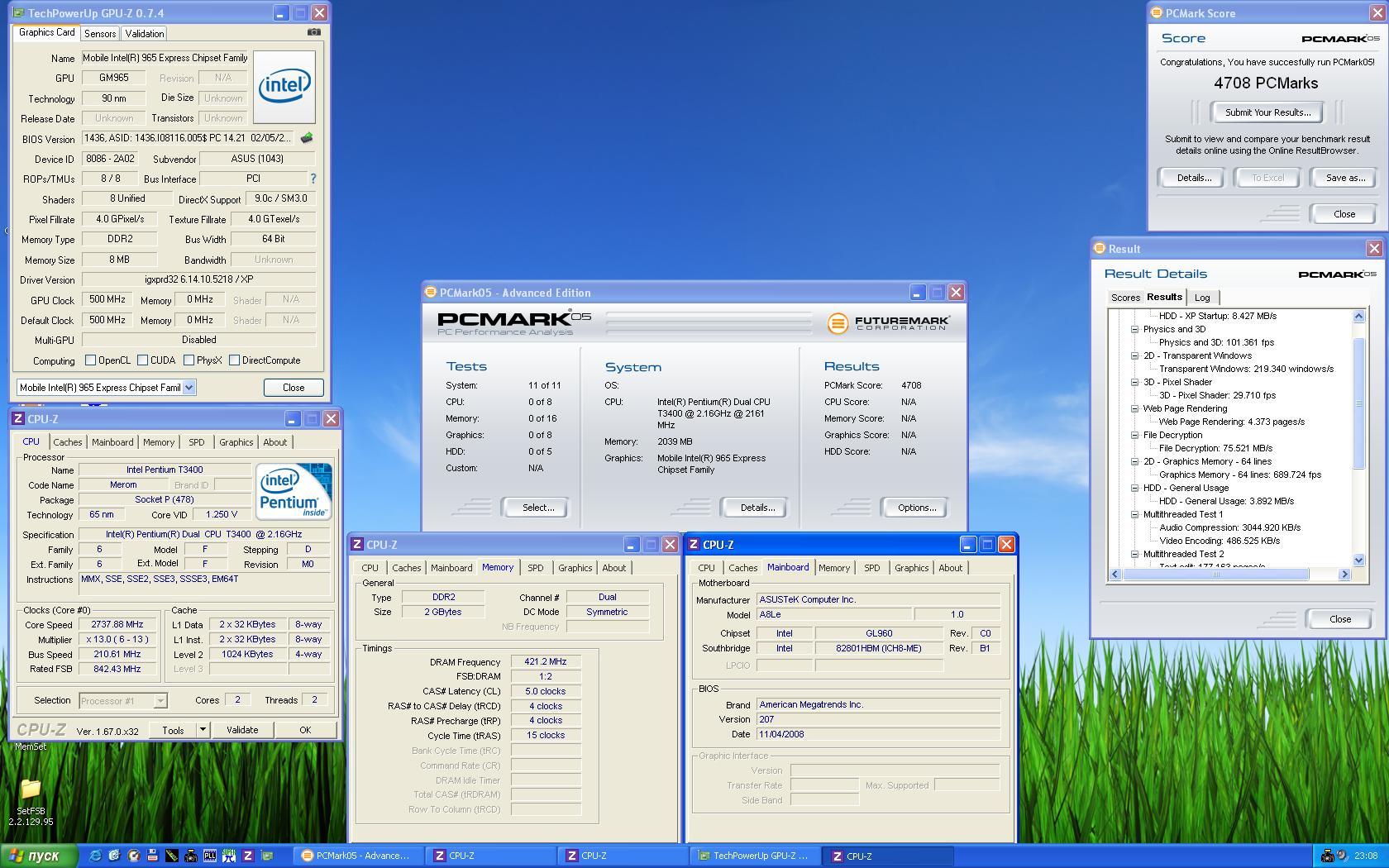The image size is (1389, 868).
Task: Click the OK button in CPU-Z
Action: [x=305, y=730]
